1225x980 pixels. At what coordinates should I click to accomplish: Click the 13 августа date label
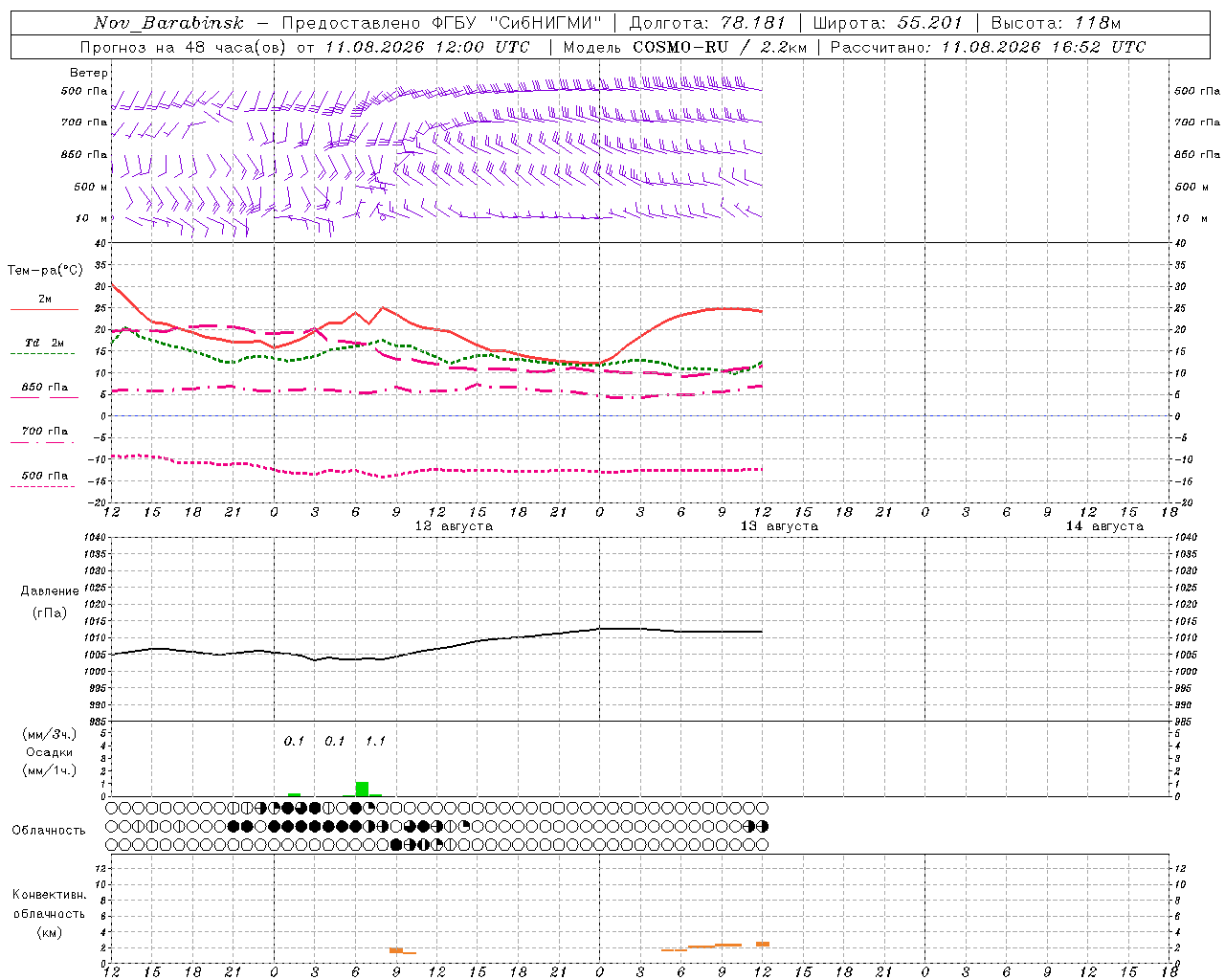coord(779,525)
